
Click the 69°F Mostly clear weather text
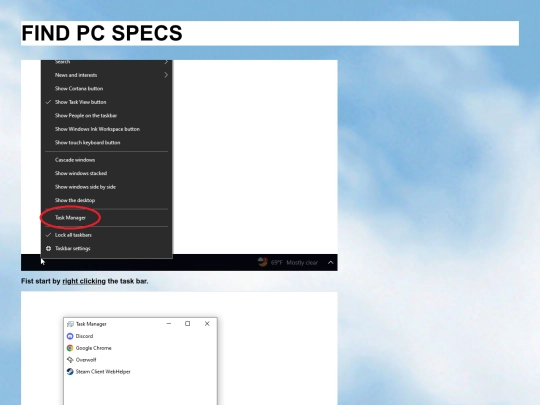[294, 263]
